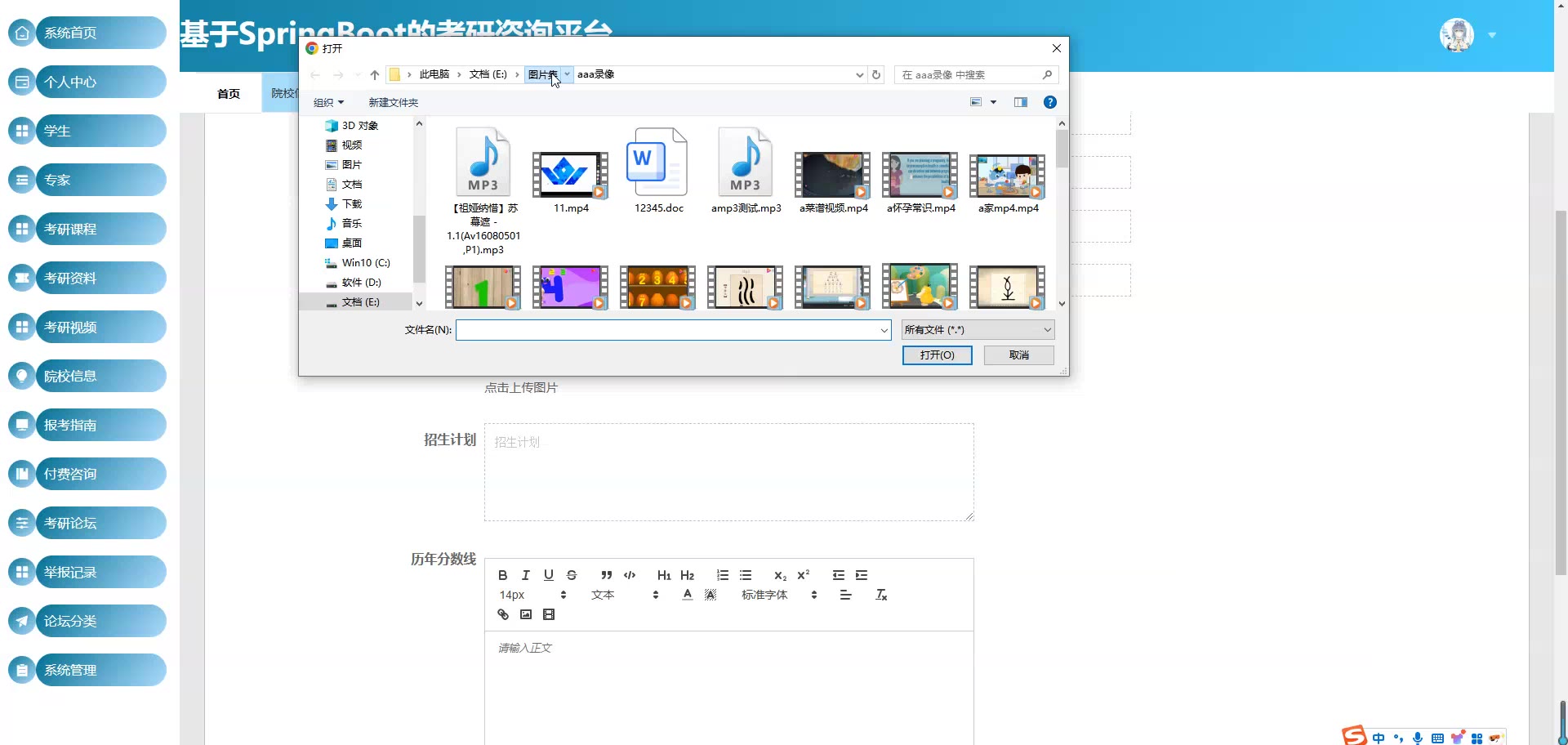Open the text alignment options
1568x745 pixels.
coord(846,595)
